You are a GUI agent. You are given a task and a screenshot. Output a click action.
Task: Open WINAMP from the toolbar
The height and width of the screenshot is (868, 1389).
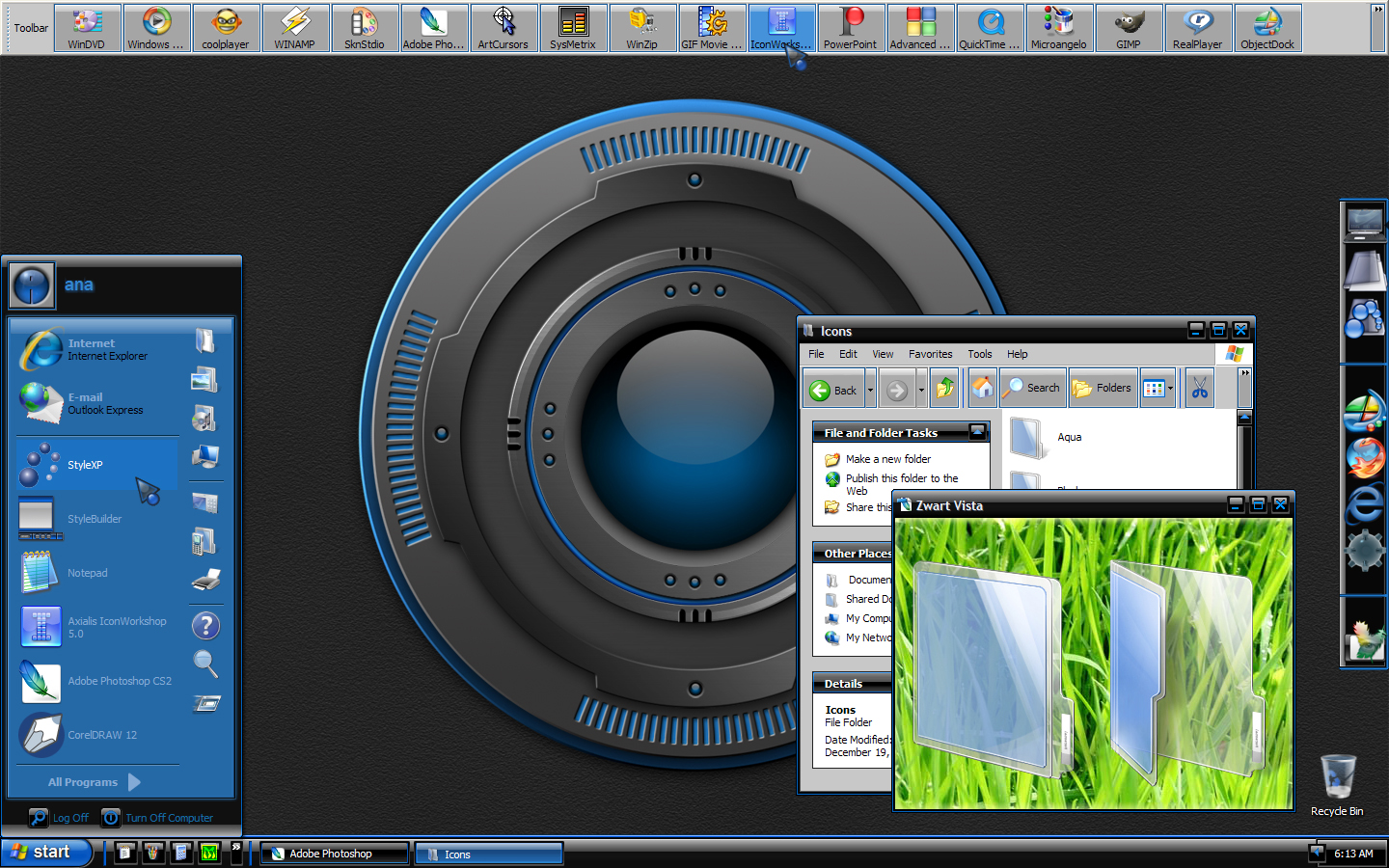click(x=295, y=28)
